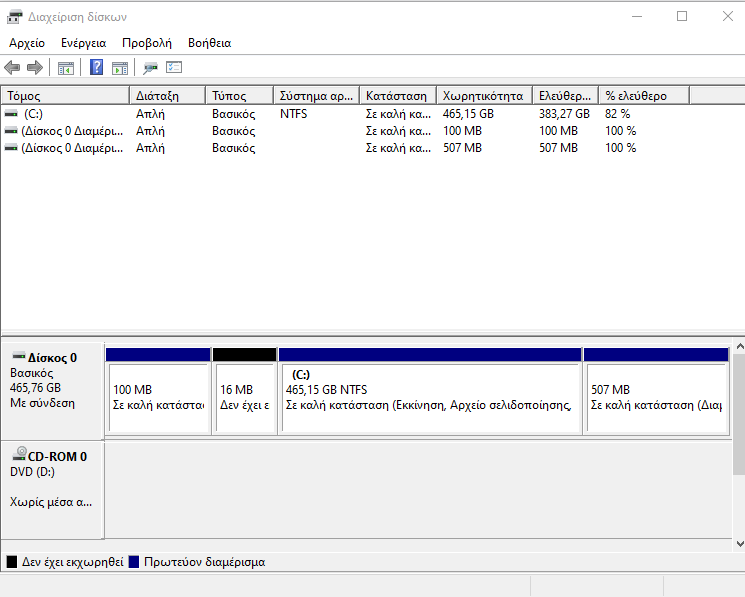Click the % ελεύθερο column header

[644, 96]
